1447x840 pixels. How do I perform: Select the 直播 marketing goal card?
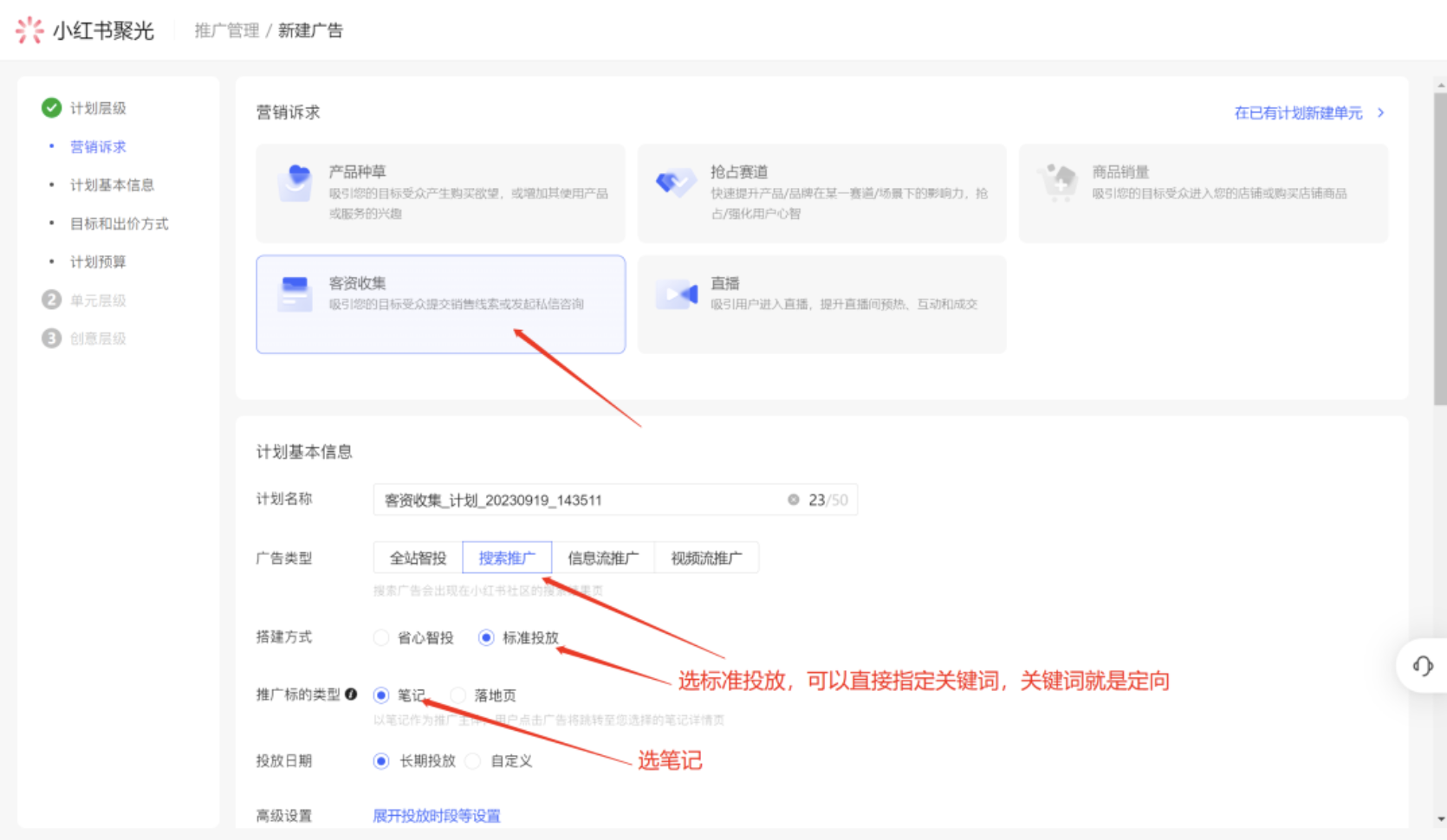click(x=822, y=304)
